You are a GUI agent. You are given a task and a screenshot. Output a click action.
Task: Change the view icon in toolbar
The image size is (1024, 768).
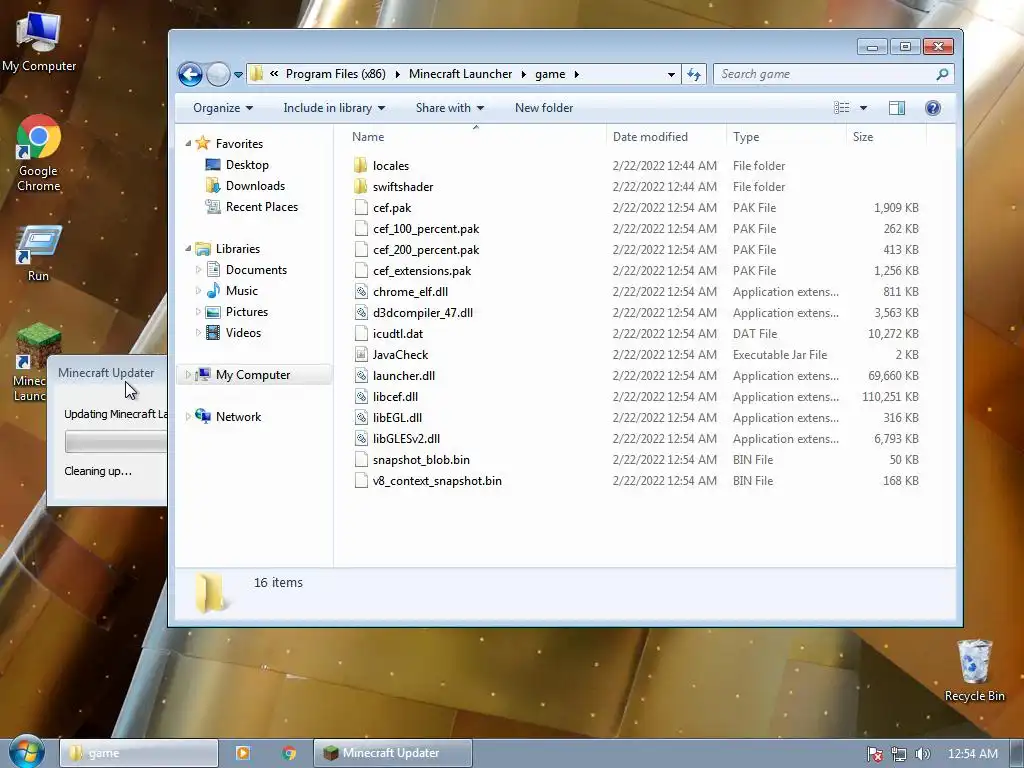[x=842, y=108]
